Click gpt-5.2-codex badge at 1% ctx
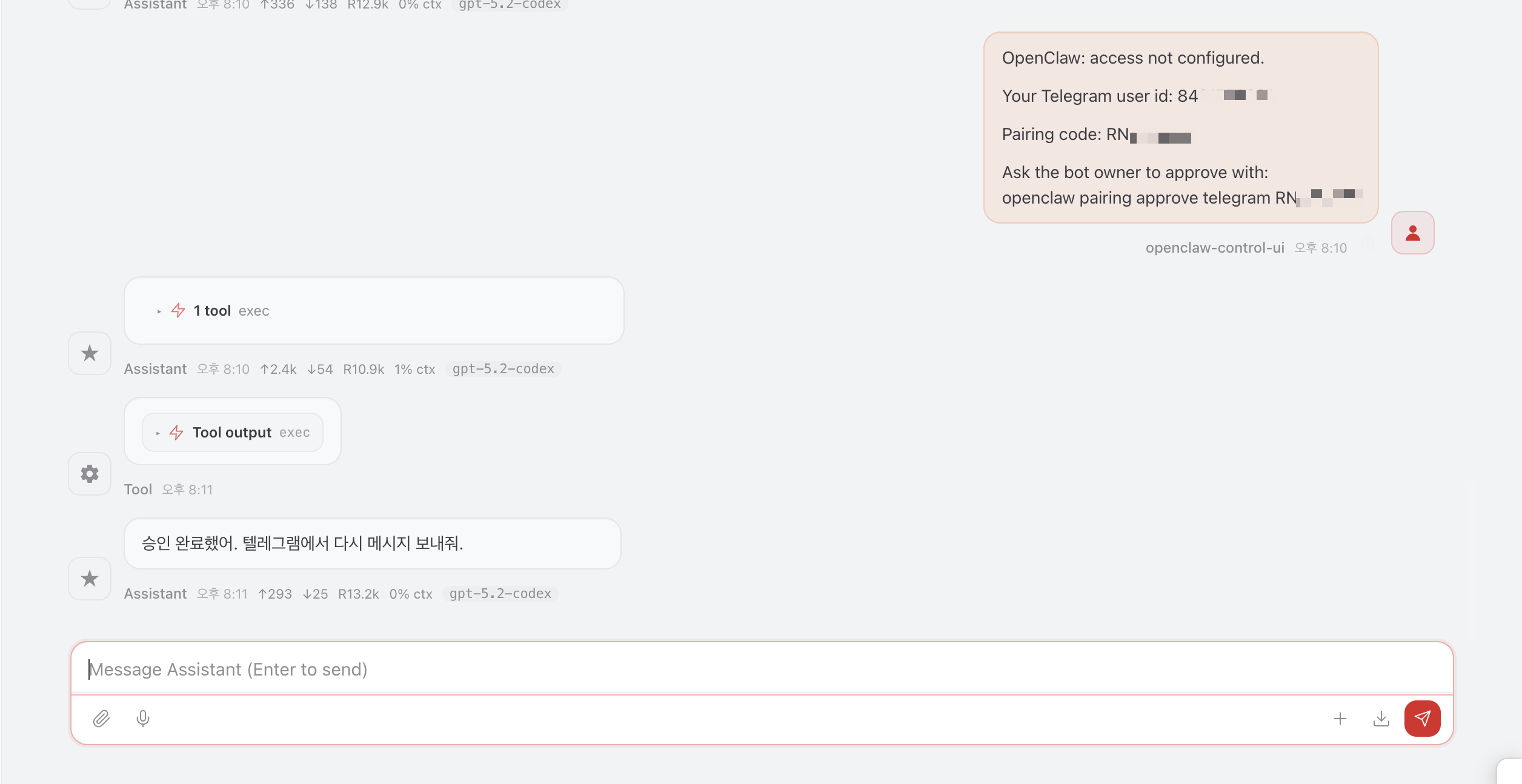 point(503,369)
